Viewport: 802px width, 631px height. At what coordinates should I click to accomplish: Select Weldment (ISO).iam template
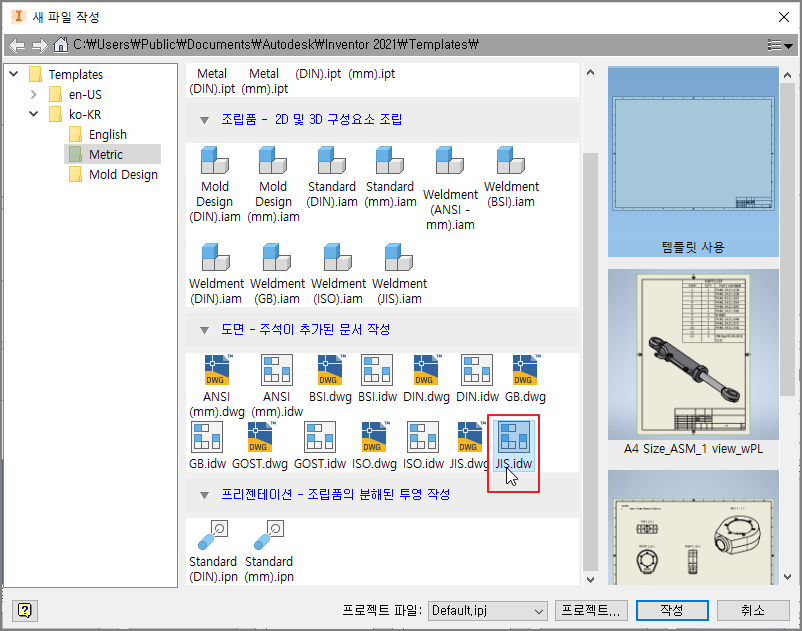[x=338, y=274]
